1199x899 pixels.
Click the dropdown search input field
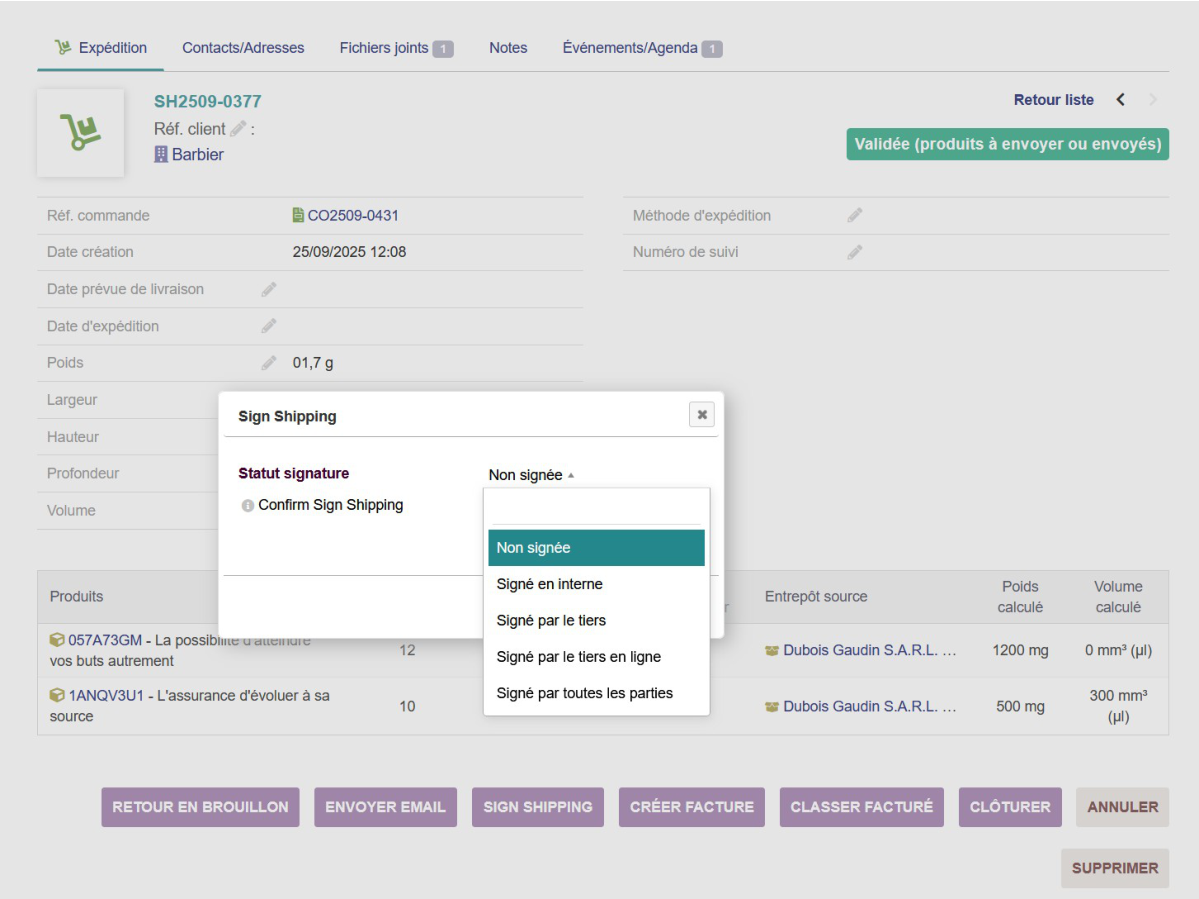coord(596,509)
